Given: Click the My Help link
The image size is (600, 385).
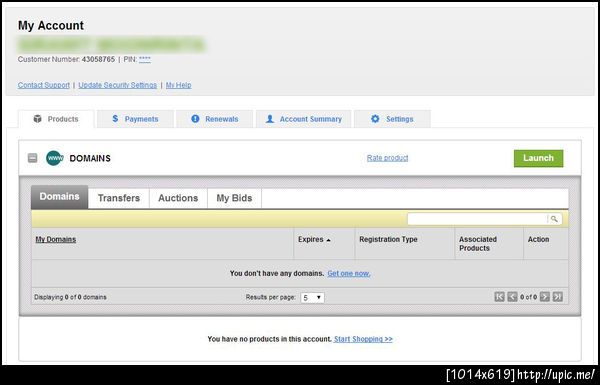Looking at the screenshot, I should [x=178, y=85].
